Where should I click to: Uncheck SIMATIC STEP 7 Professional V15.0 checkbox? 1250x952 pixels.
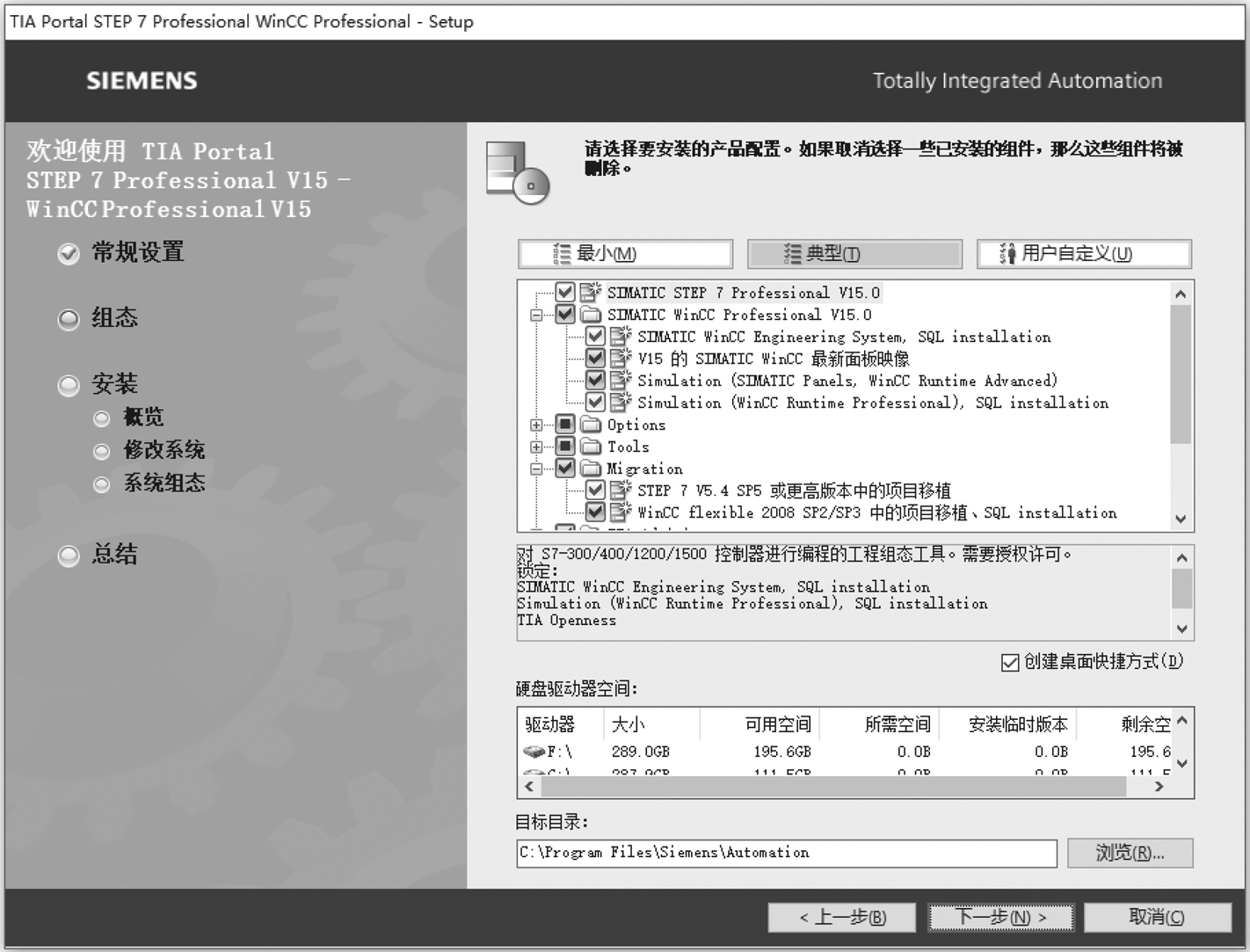coord(565,292)
